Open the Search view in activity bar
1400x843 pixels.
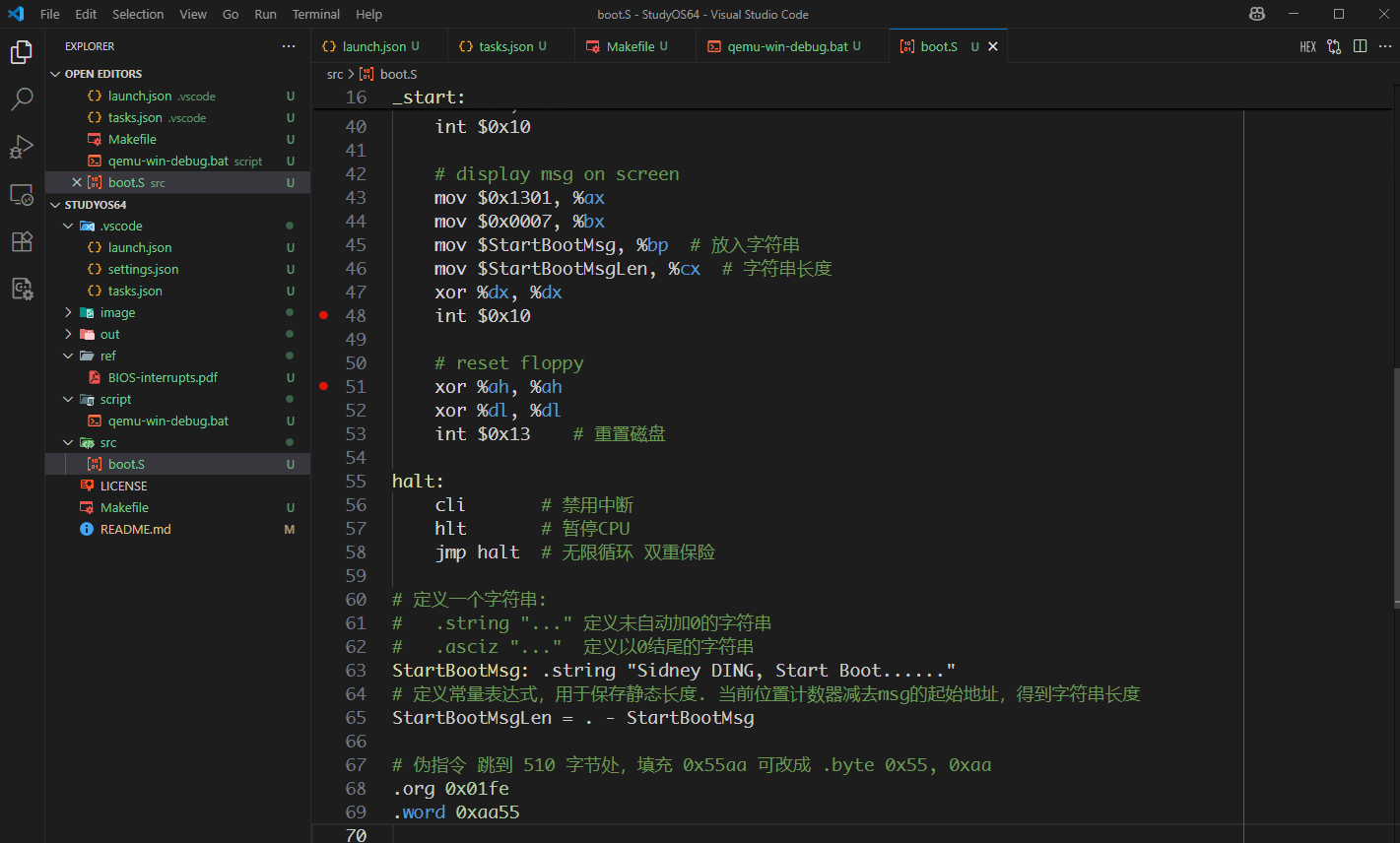coord(22,99)
